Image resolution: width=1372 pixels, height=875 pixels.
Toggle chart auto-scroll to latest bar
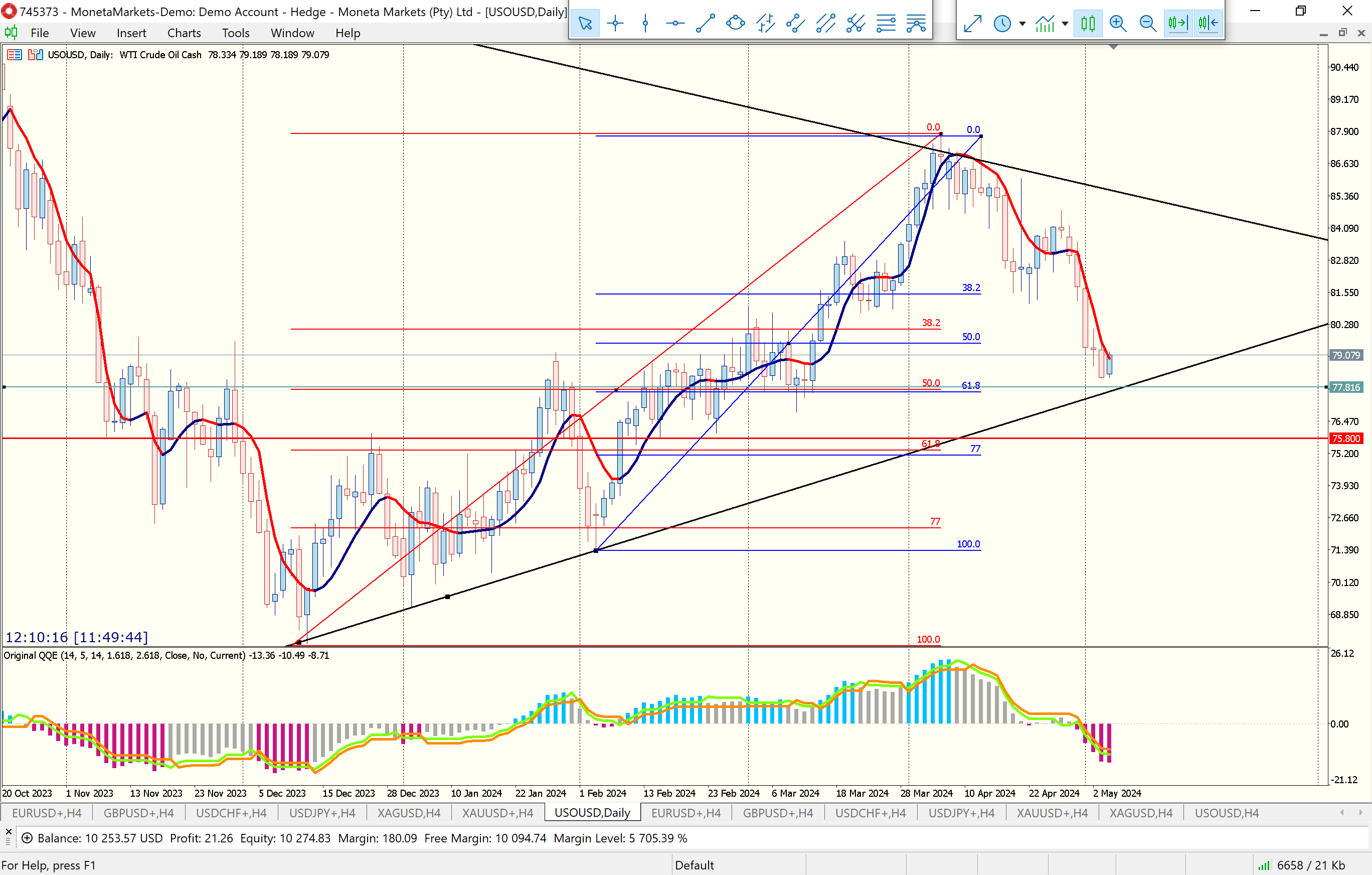pos(1178,24)
